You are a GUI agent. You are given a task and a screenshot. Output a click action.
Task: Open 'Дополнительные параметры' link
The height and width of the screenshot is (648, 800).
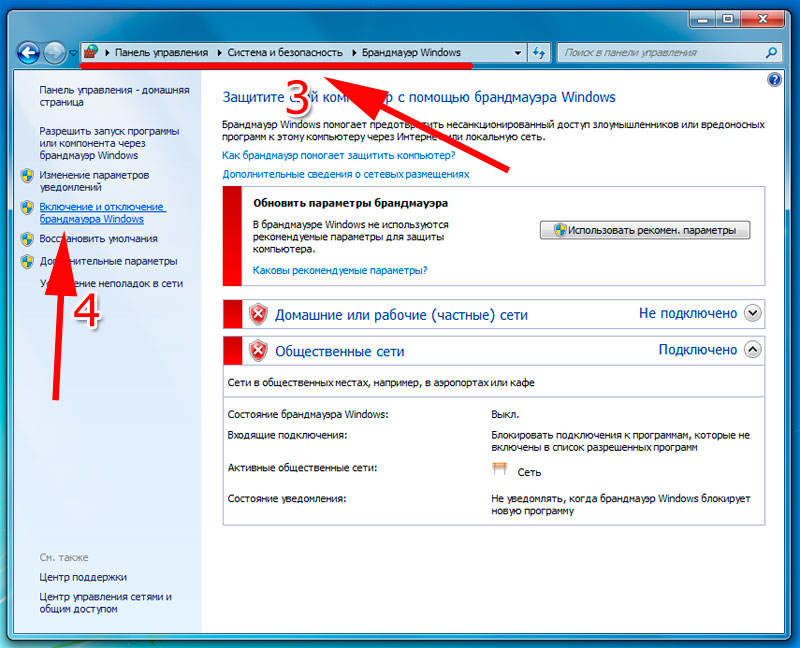coord(108,261)
